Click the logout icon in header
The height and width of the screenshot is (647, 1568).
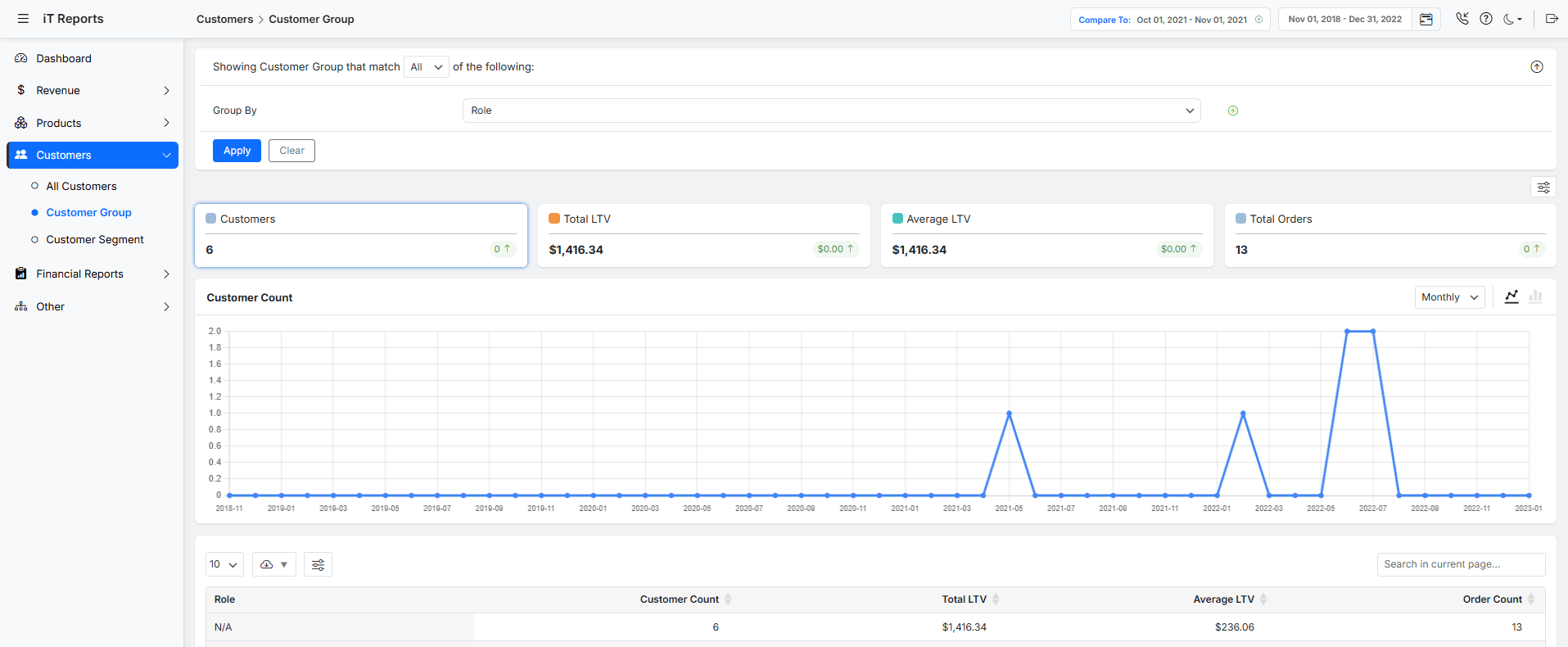(x=1551, y=19)
